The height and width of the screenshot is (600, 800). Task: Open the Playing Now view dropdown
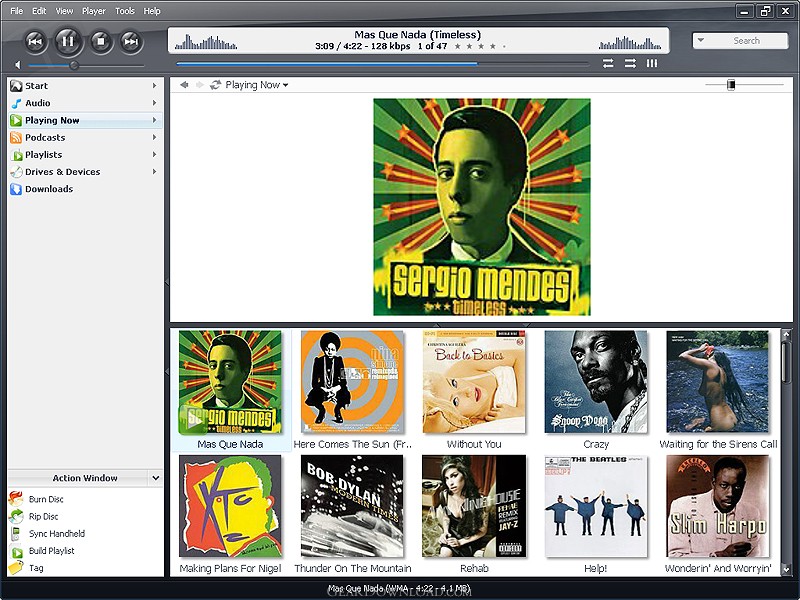pos(257,85)
